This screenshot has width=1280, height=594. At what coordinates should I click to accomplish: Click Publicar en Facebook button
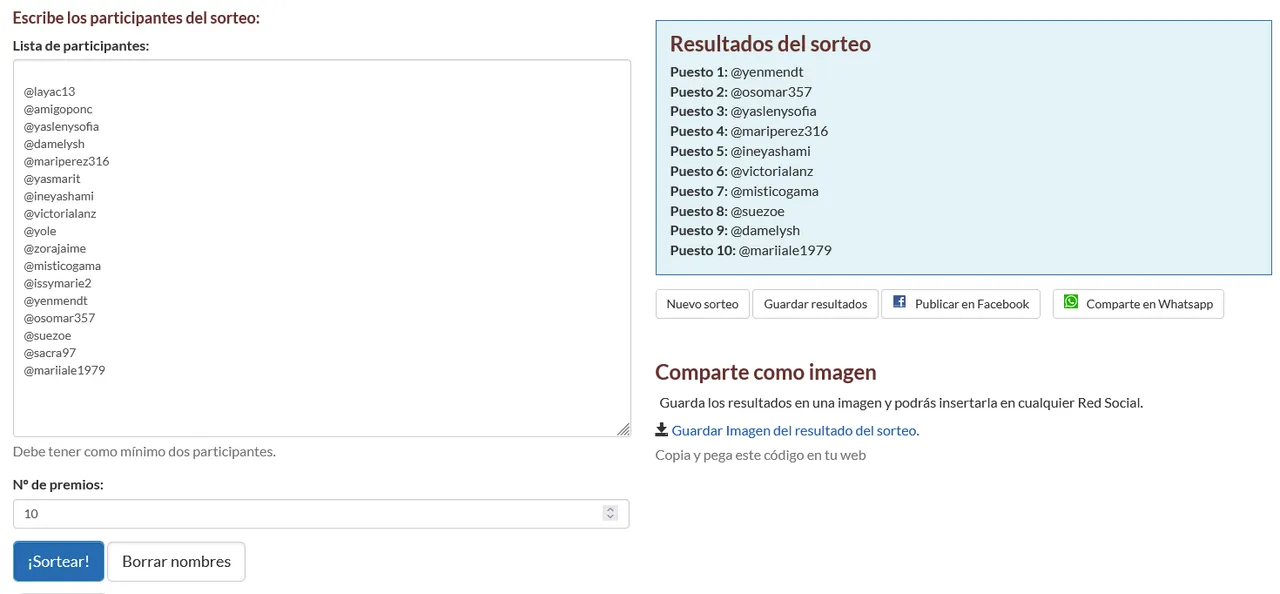960,304
